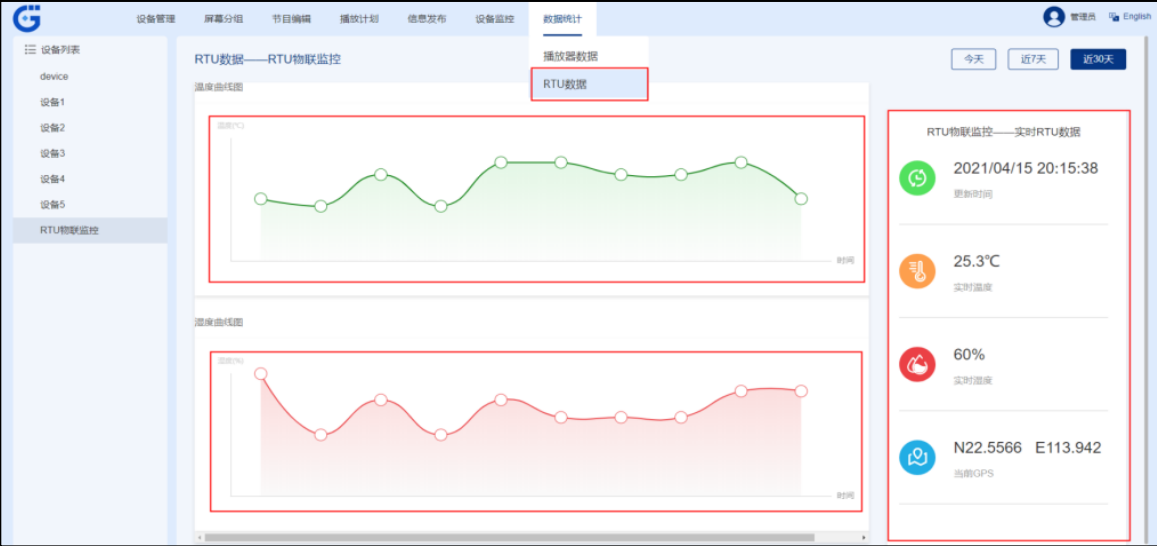Click the red real-time humidity icon
This screenshot has width=1157, height=546.
pos(916,365)
